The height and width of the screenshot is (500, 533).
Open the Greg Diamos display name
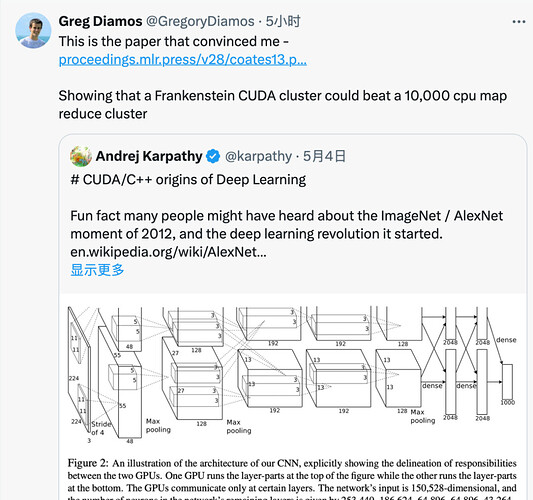point(100,21)
